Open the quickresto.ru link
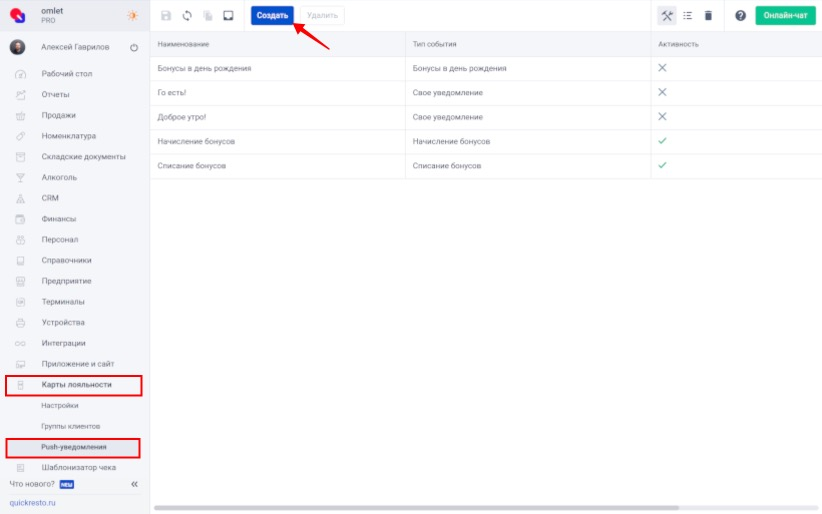The width and height of the screenshot is (822, 514). 33,503
